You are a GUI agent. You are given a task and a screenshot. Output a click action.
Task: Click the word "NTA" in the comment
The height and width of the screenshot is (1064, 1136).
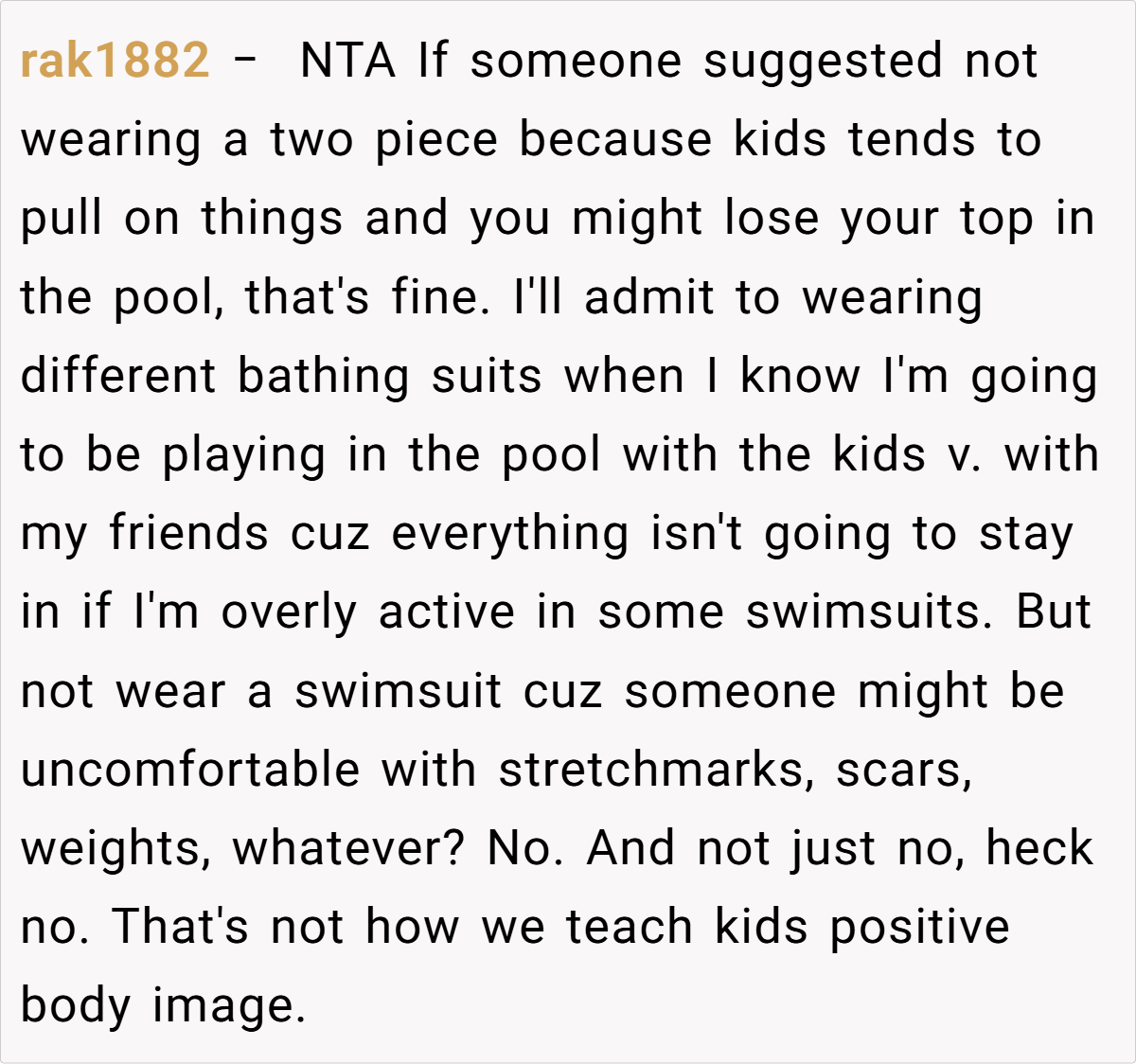347,62
